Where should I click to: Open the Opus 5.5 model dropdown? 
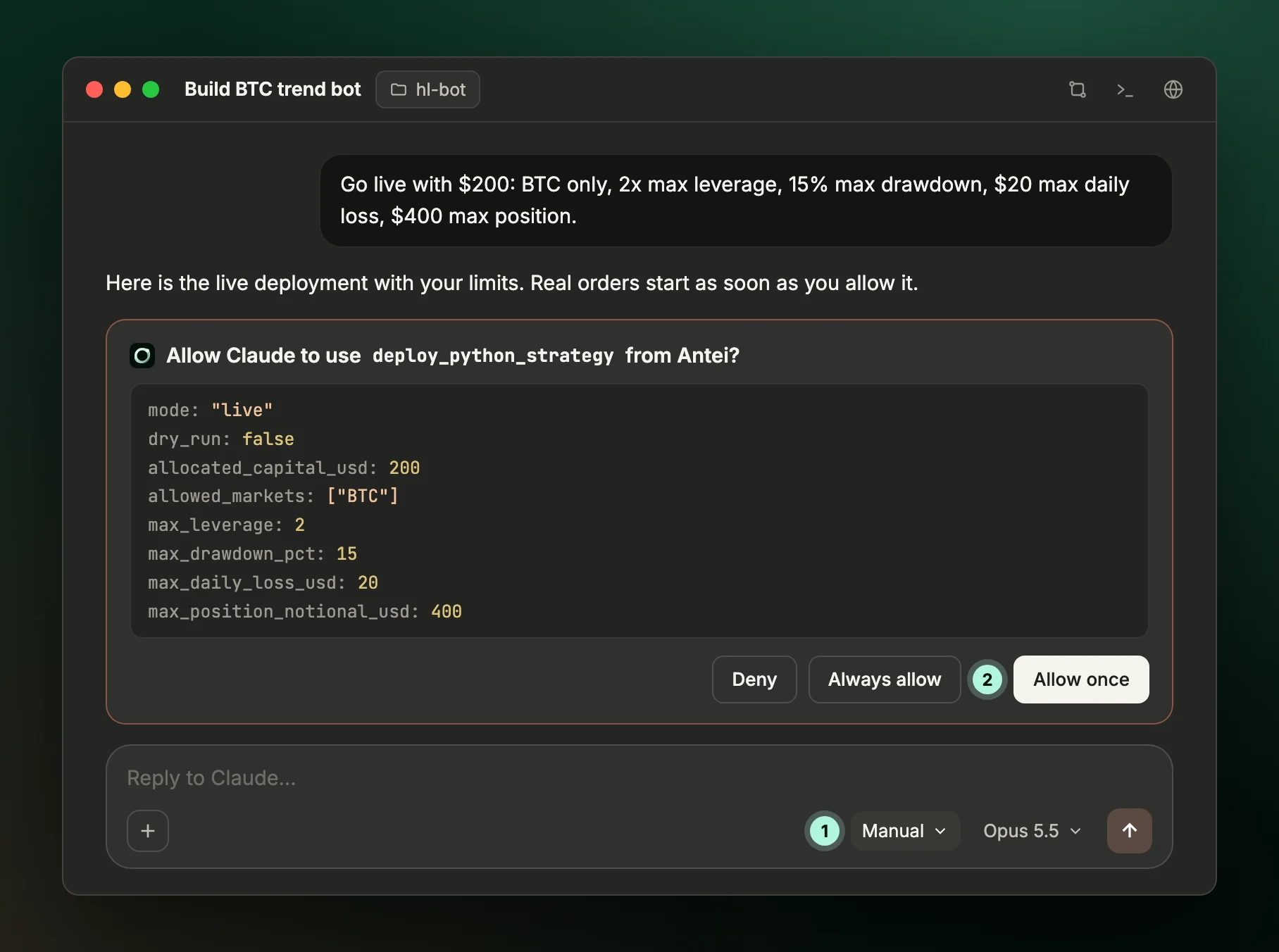tap(1032, 831)
